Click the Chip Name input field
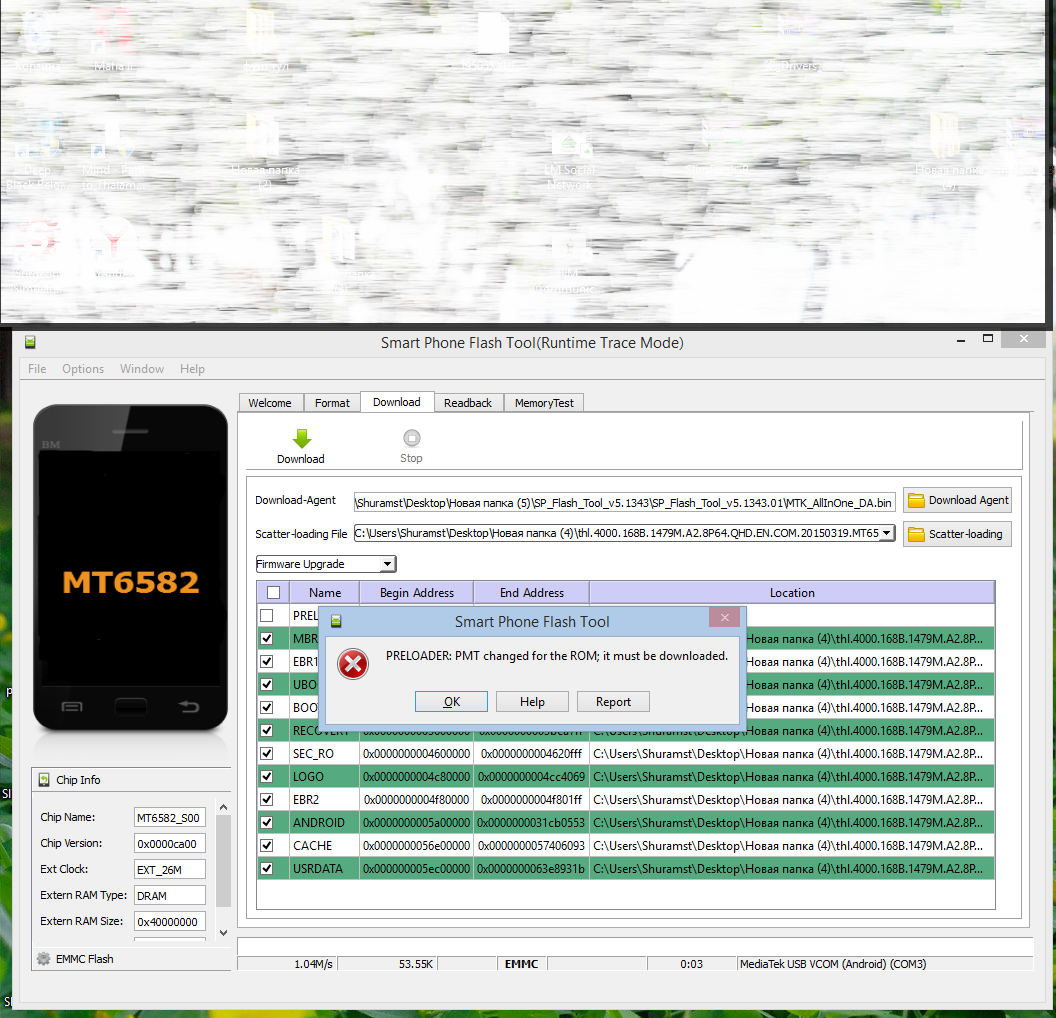This screenshot has height=1018, width=1056. click(170, 818)
